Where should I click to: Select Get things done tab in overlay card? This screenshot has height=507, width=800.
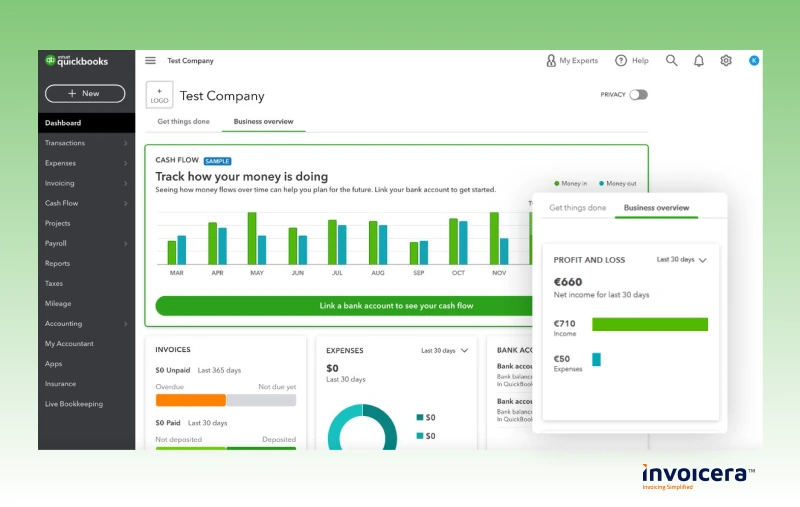578,208
